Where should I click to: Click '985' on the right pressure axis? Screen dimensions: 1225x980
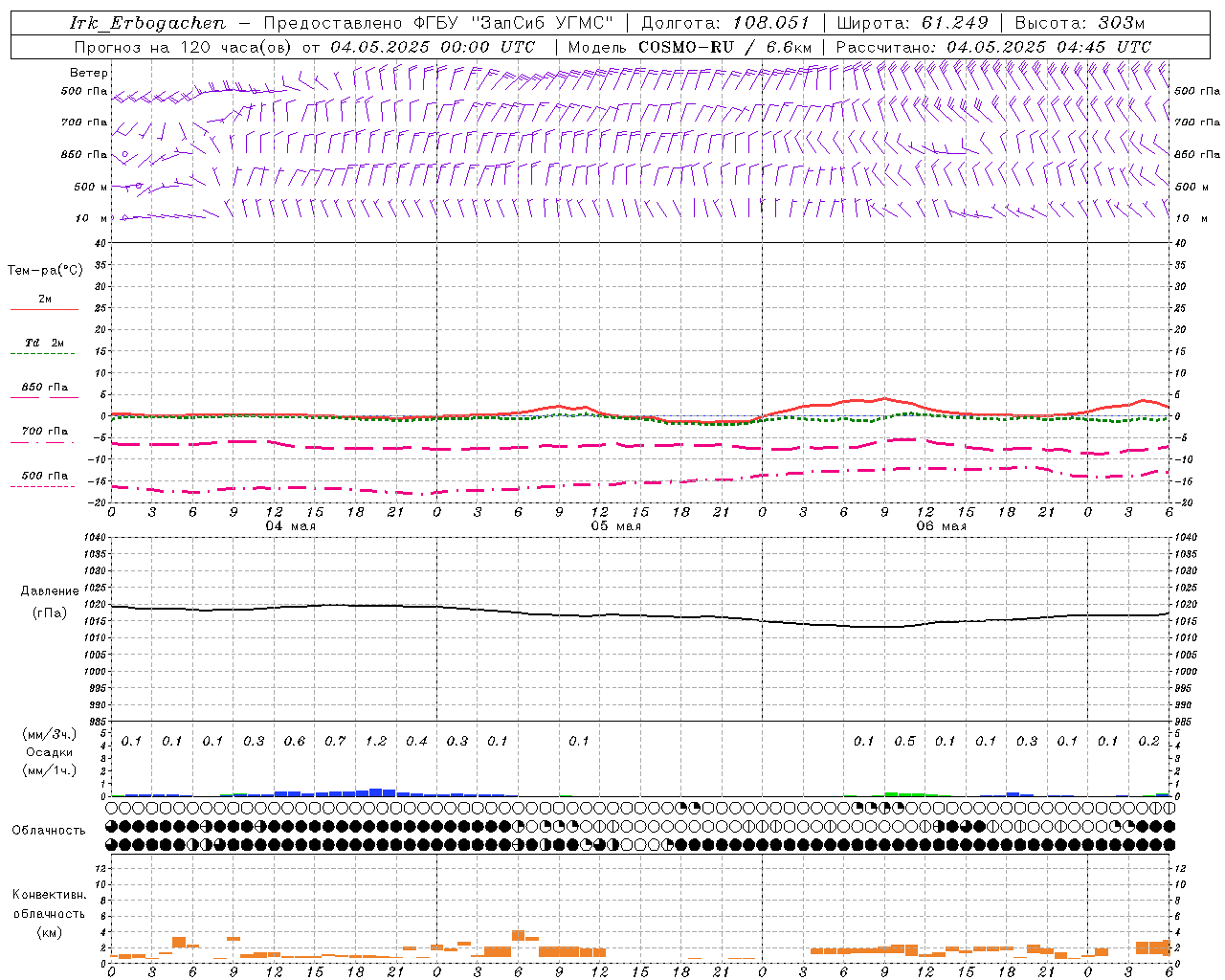[1184, 722]
